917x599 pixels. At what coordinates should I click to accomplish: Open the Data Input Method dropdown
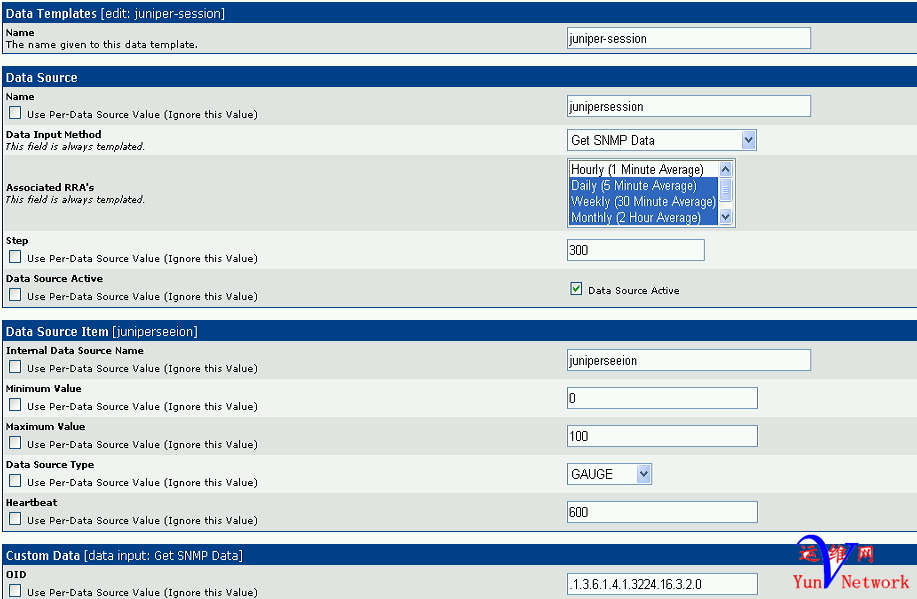(661, 140)
